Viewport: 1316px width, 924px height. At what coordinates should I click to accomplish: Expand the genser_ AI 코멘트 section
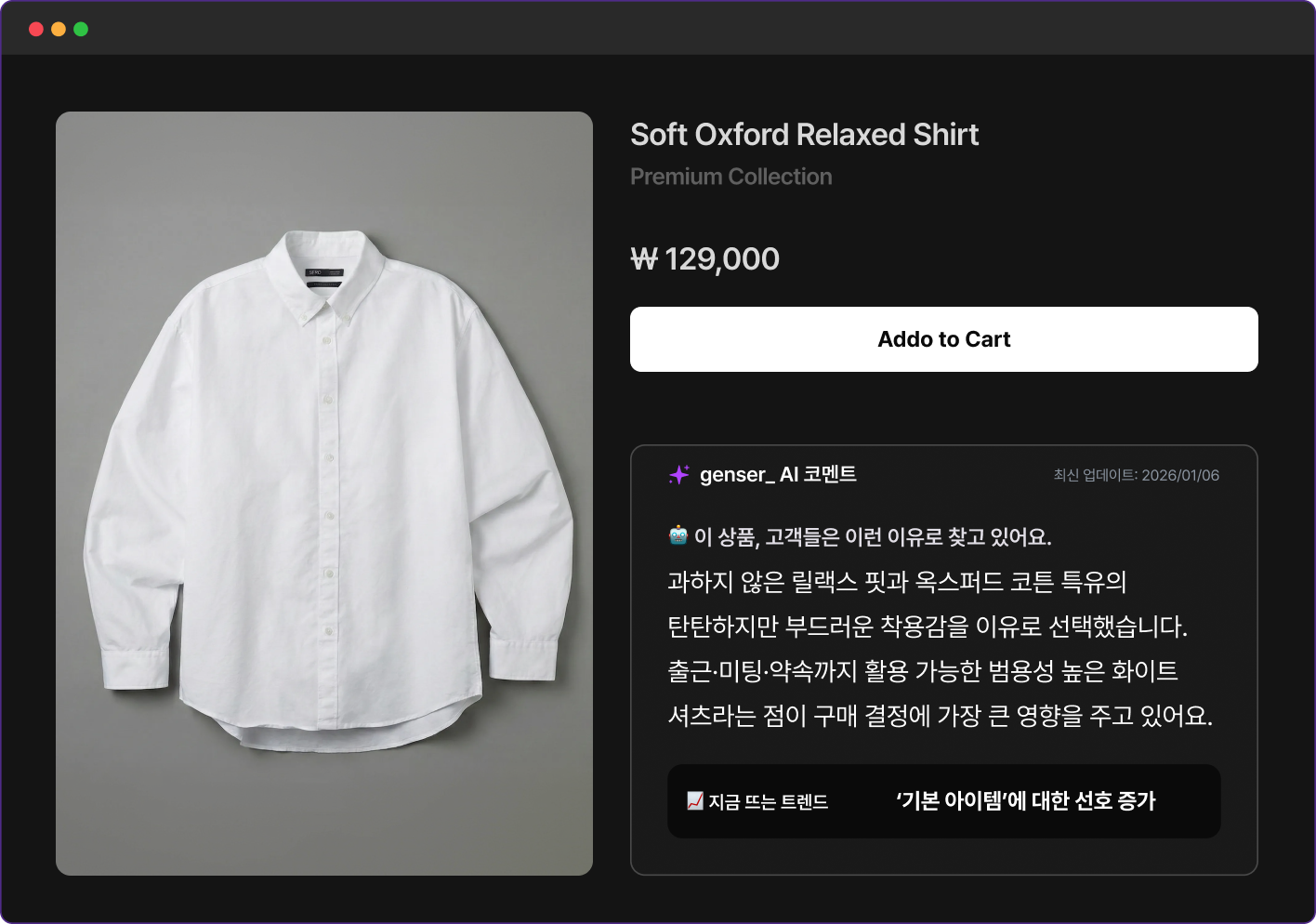779,475
